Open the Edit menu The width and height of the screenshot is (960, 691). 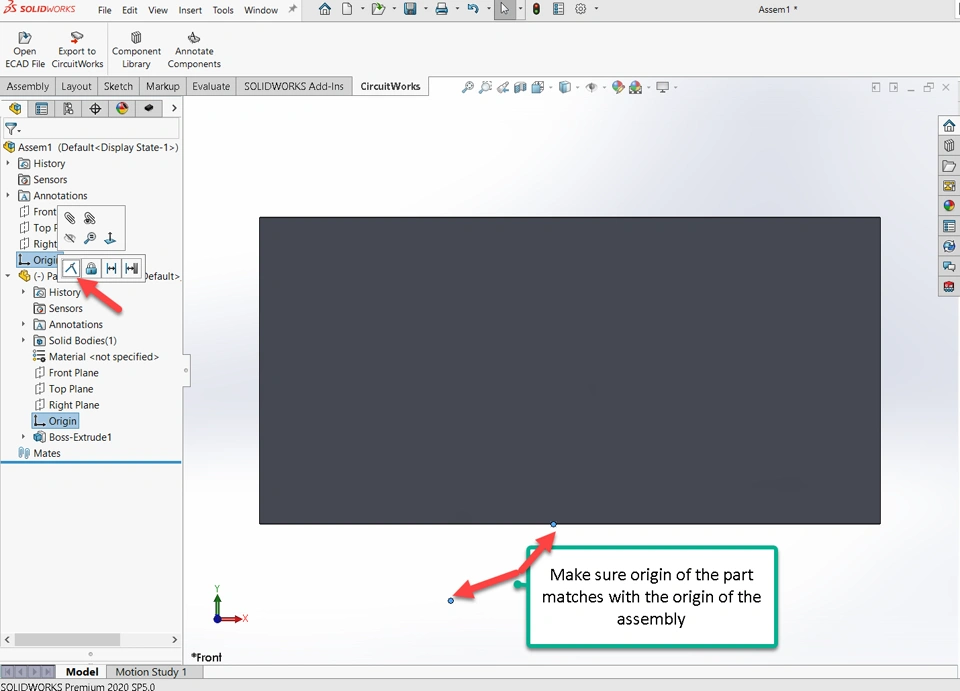pyautogui.click(x=130, y=10)
